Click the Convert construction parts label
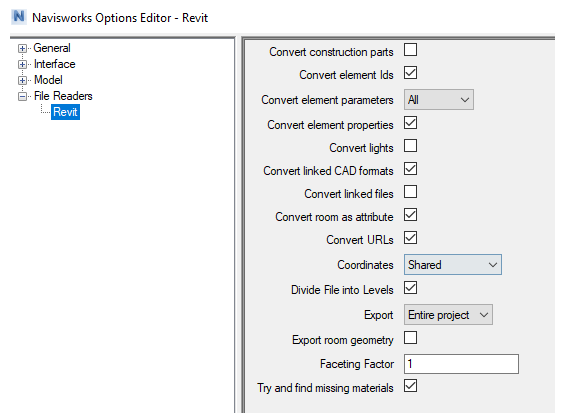The height and width of the screenshot is (419, 563). click(331, 52)
